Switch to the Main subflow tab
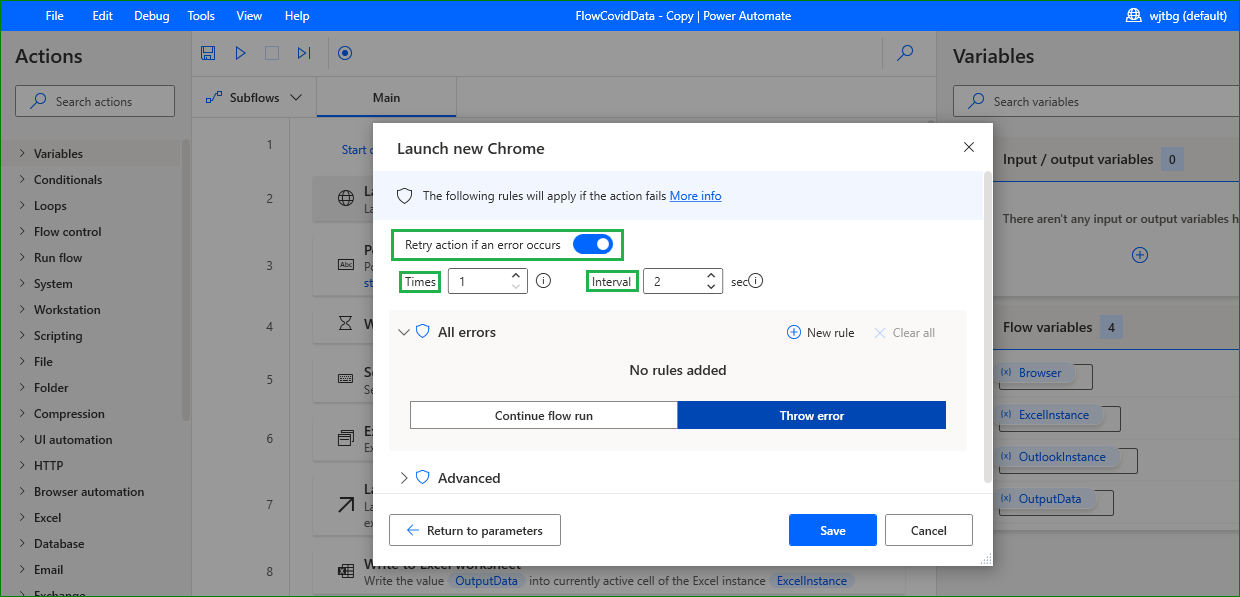Viewport: 1240px width, 597px height. 386,98
